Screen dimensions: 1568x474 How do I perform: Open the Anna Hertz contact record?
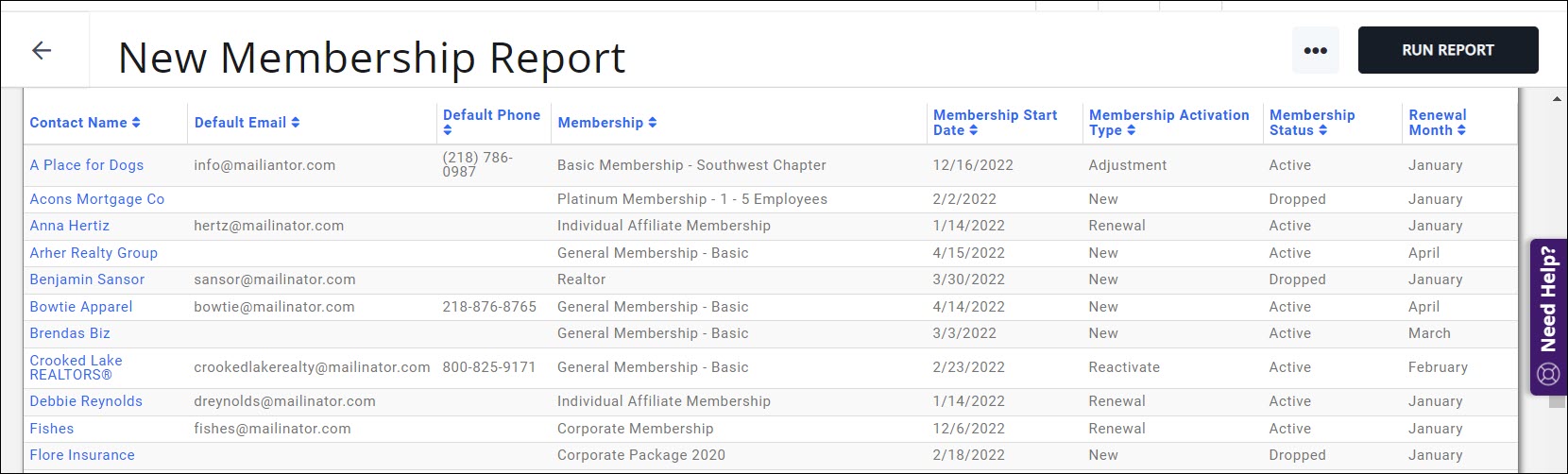(x=70, y=226)
